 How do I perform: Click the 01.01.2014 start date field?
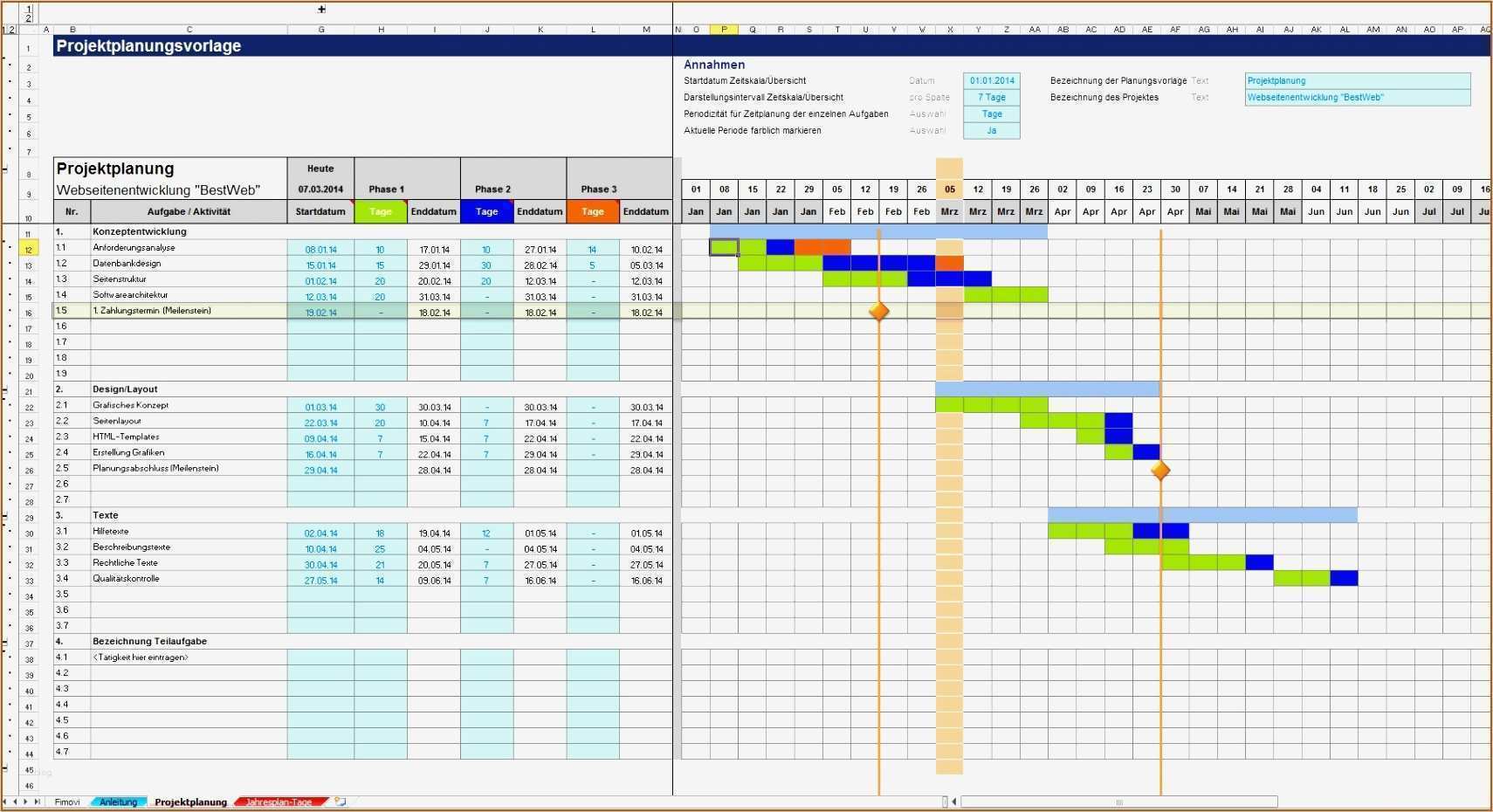992,81
